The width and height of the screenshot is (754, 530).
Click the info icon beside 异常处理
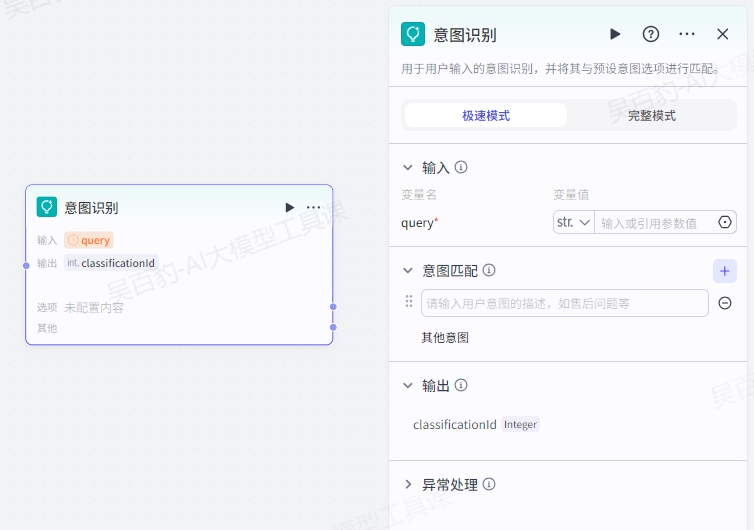coord(489,484)
